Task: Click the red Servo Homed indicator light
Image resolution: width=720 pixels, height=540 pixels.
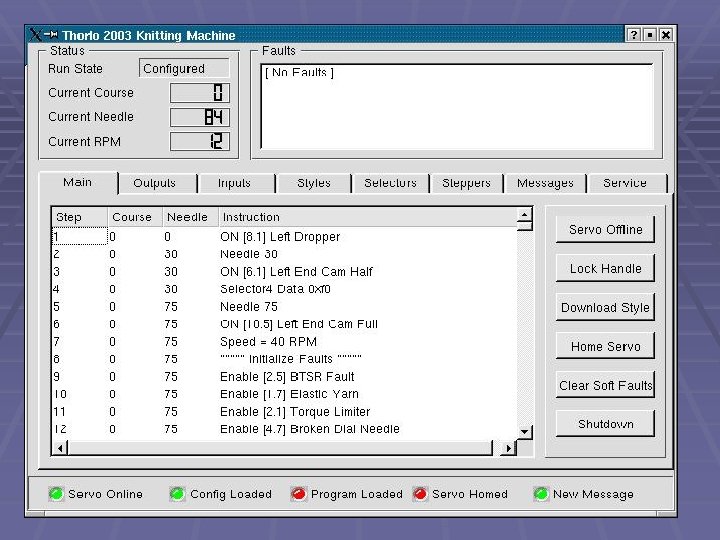Action: point(420,494)
